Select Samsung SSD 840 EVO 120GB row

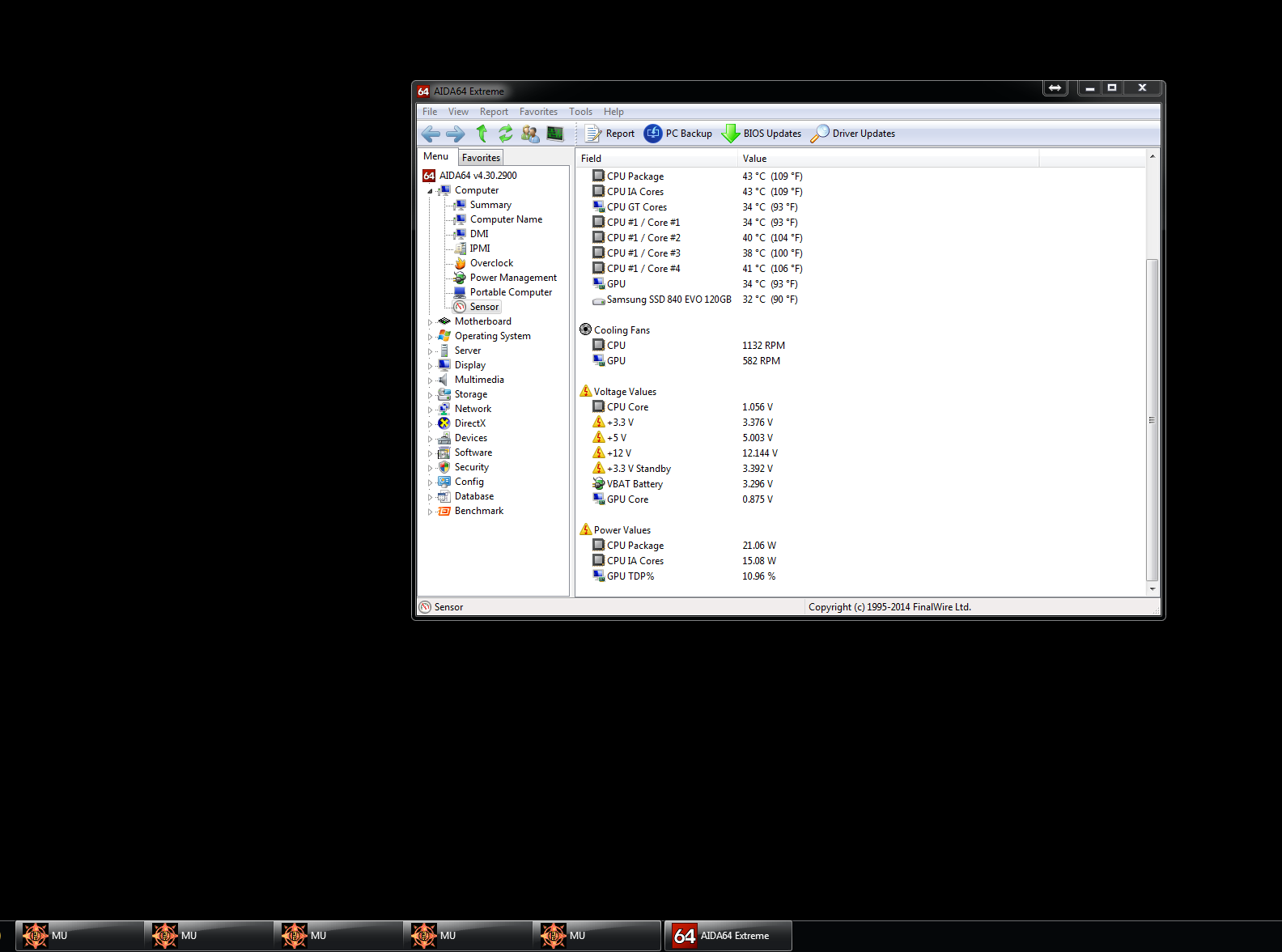point(860,300)
